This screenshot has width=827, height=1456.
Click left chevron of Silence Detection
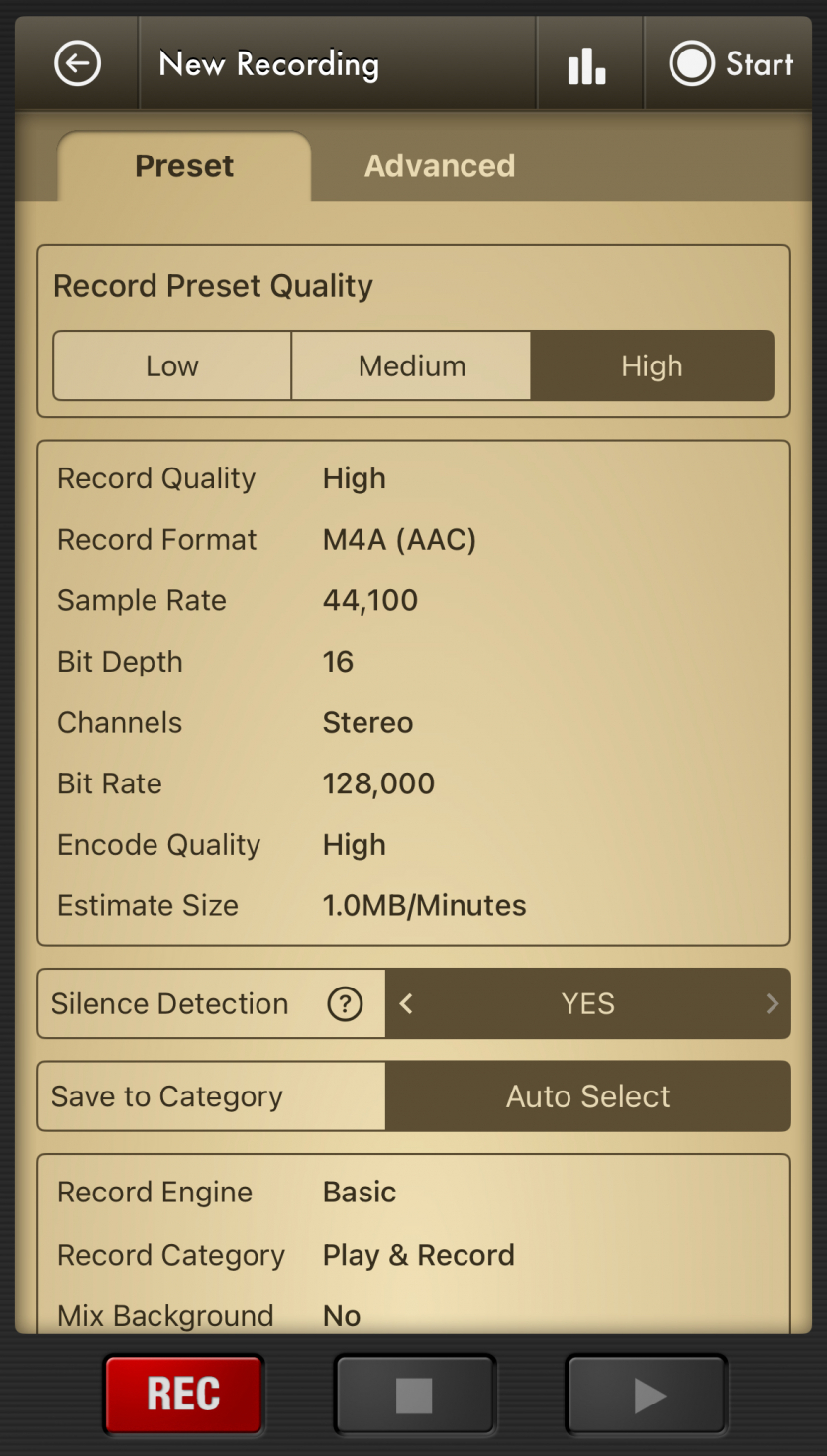406,1004
